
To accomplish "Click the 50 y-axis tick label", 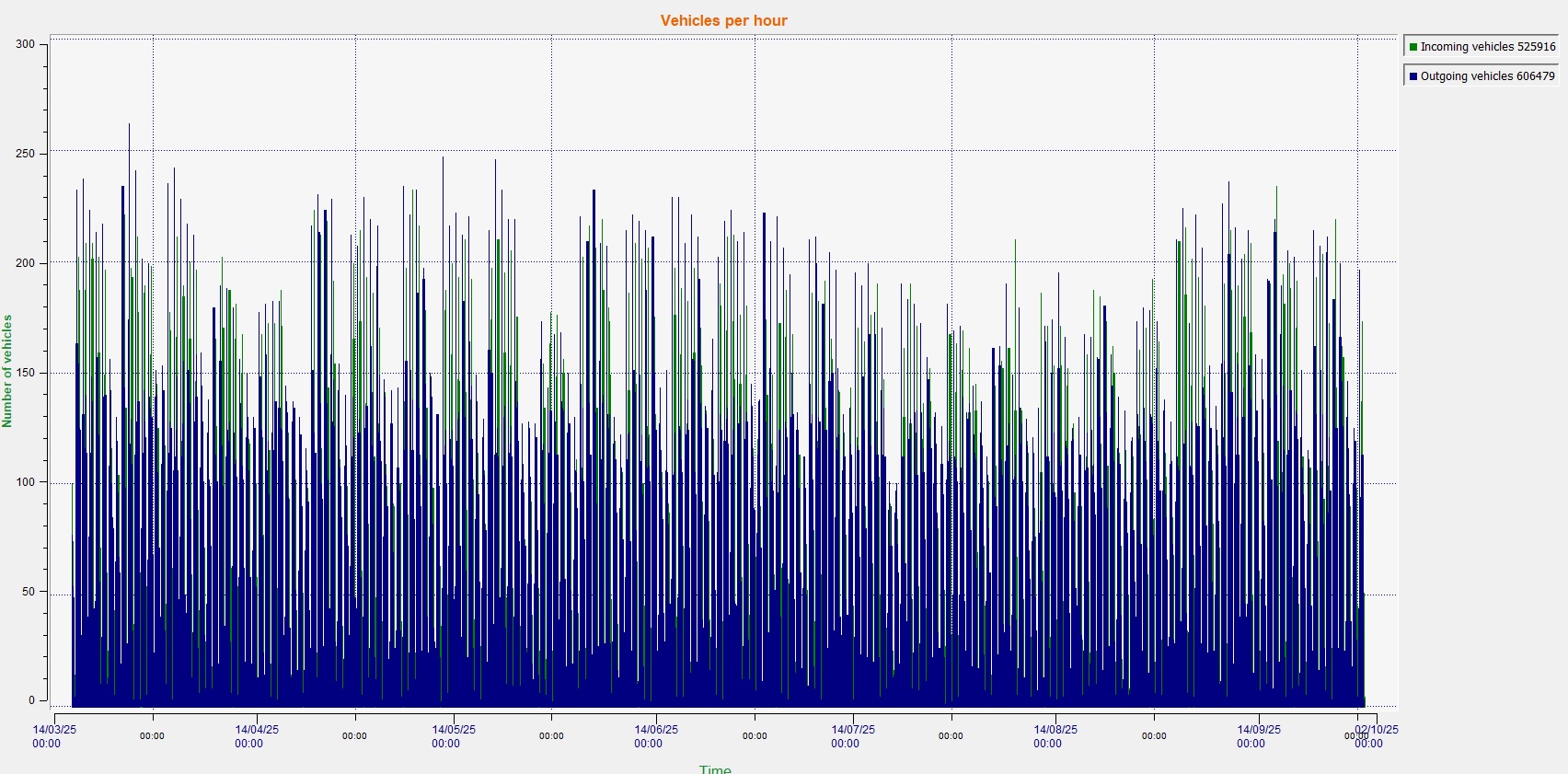I will (28, 592).
